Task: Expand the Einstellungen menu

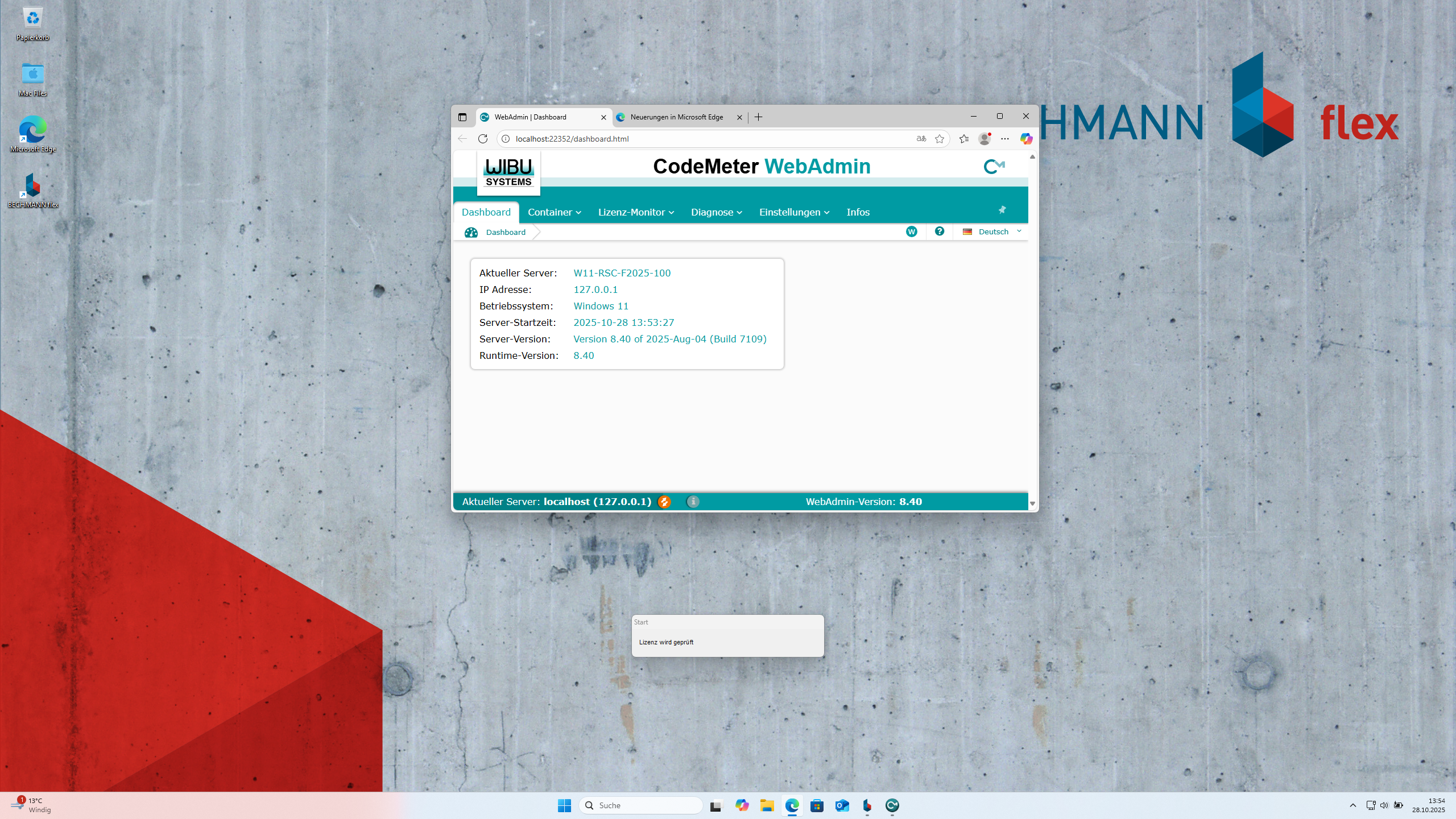Action: [794, 212]
